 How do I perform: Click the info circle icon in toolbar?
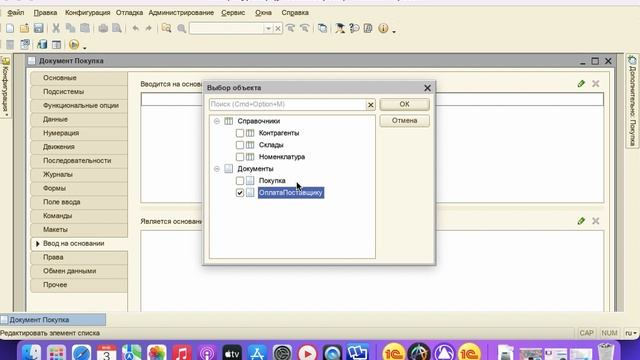383,28
